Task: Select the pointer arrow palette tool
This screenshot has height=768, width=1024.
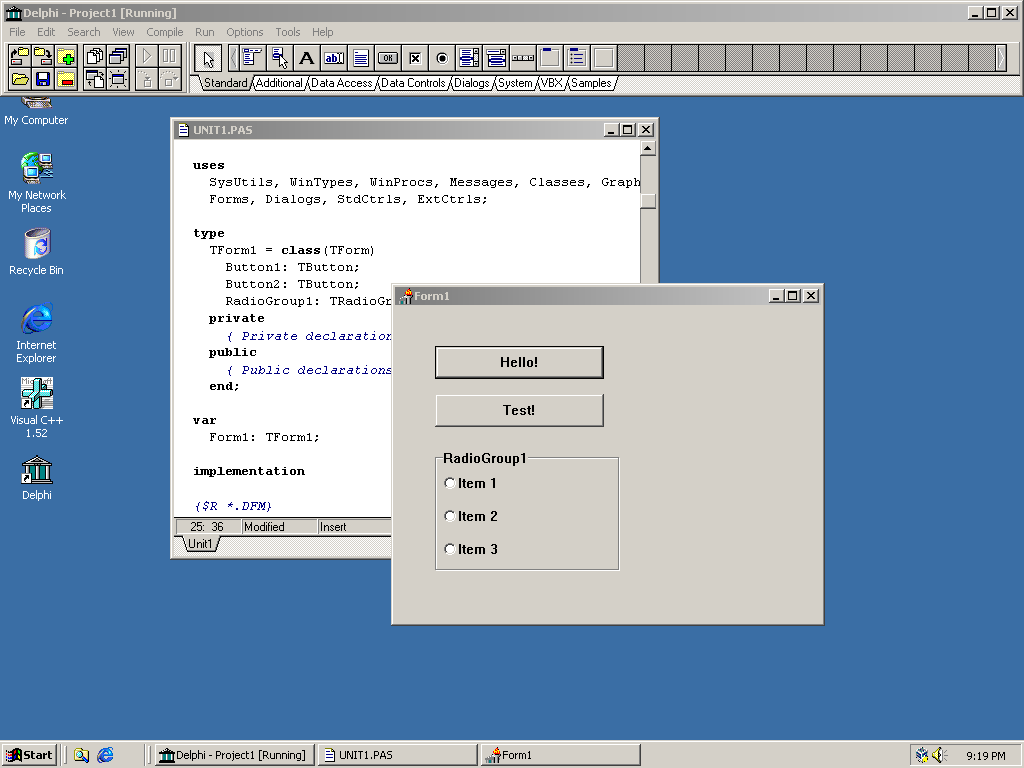Action: click(208, 58)
